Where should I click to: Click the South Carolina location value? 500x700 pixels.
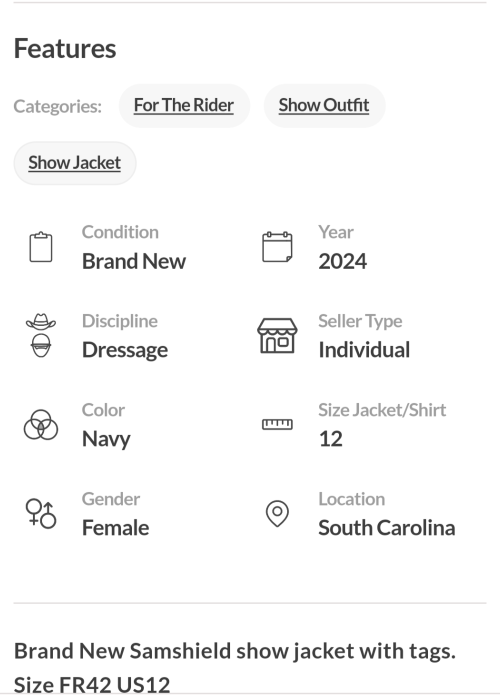pyautogui.click(x=387, y=528)
